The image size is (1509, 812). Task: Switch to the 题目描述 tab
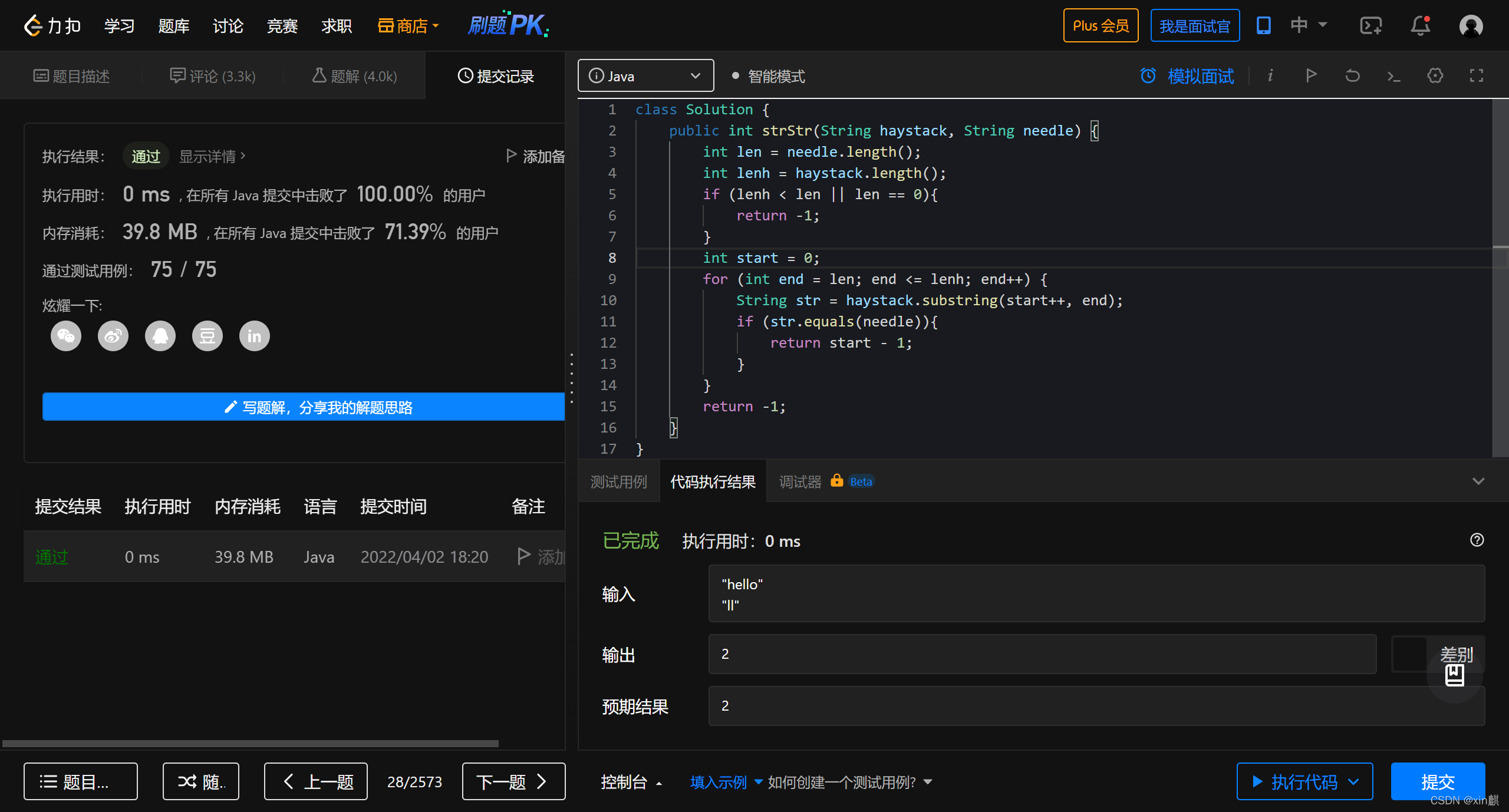pos(71,76)
